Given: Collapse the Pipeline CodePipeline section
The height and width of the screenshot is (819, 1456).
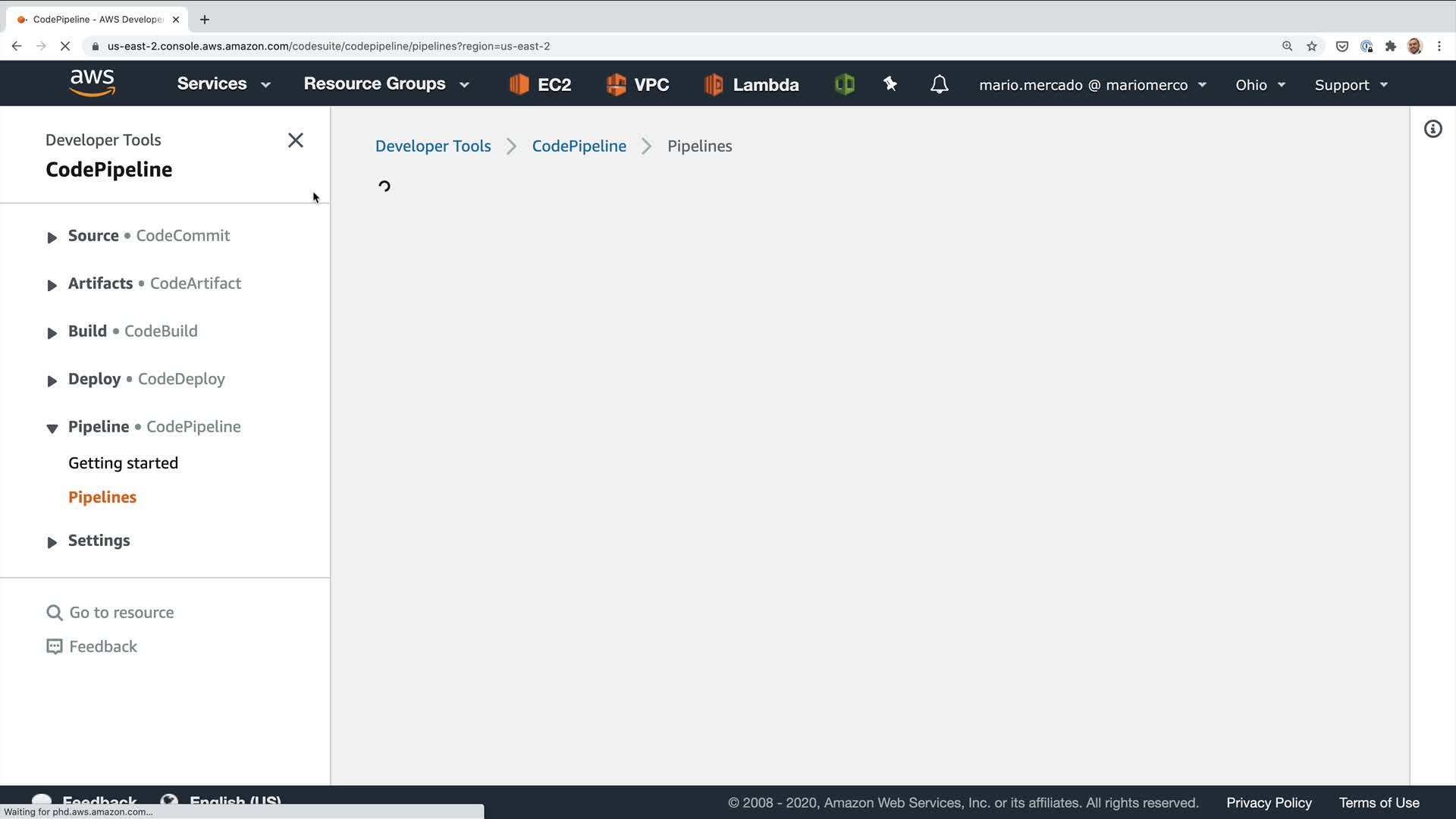Looking at the screenshot, I should [x=52, y=428].
